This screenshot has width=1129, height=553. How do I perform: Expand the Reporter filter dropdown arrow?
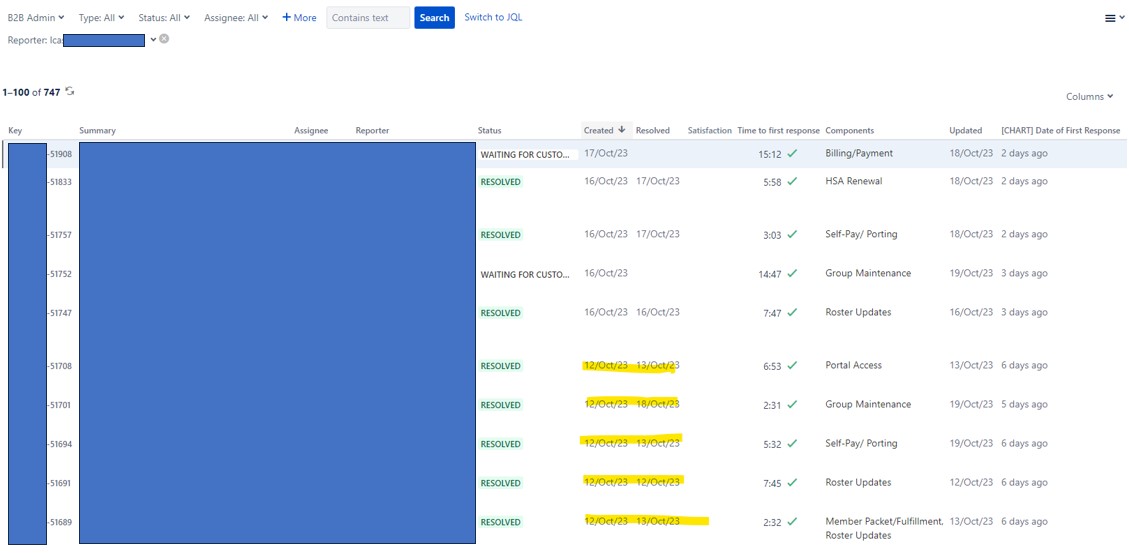pos(153,39)
